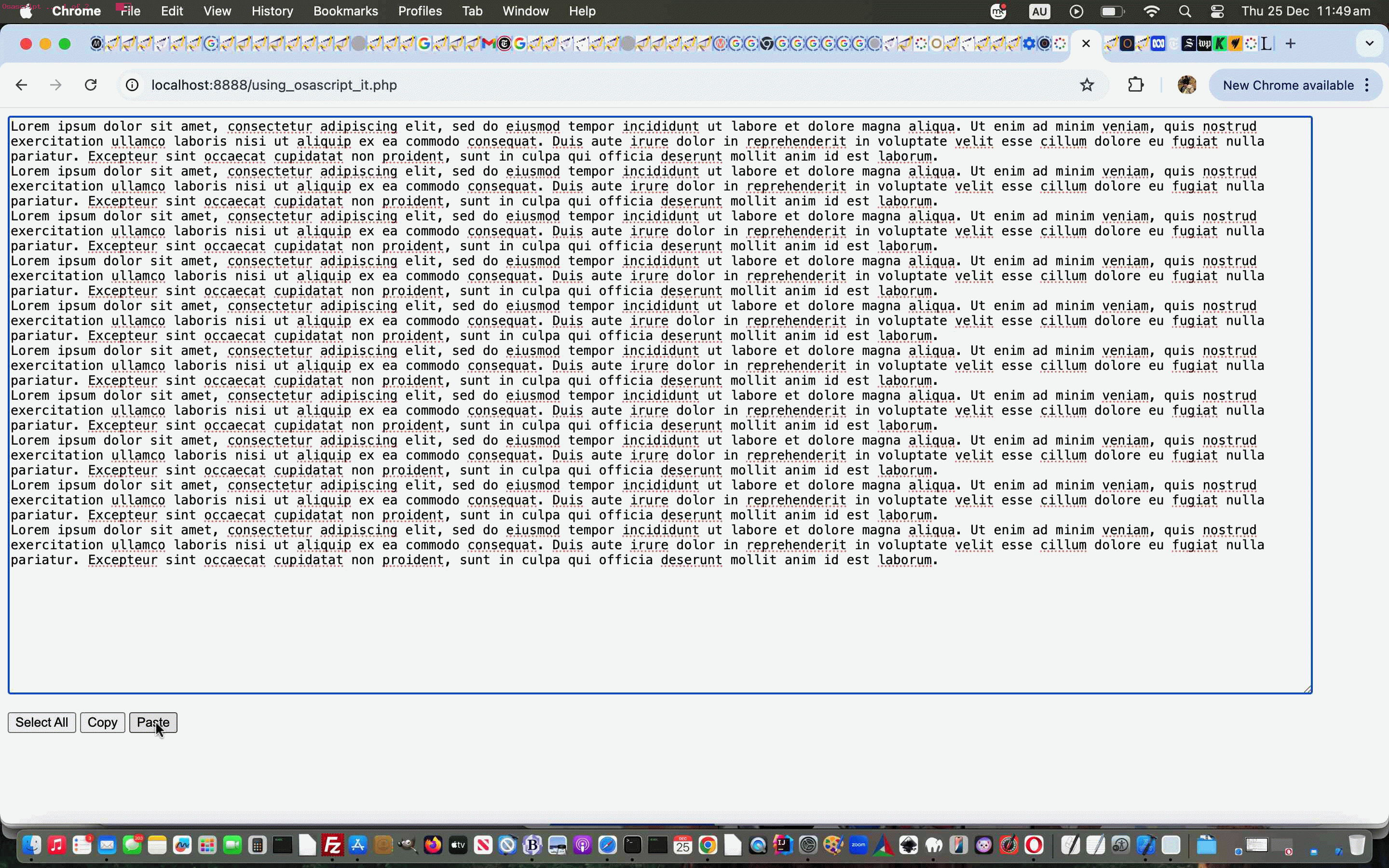Open Firefox from the Dock
The width and height of the screenshot is (1389, 868).
point(433,845)
